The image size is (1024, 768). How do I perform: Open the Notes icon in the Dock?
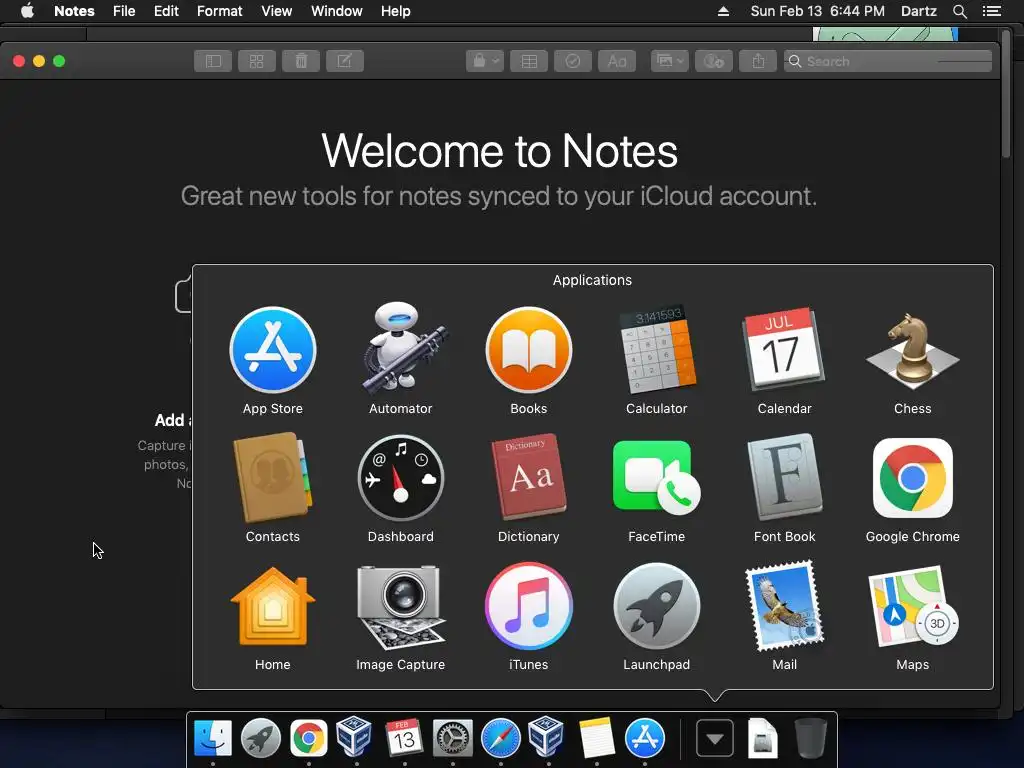pos(596,738)
